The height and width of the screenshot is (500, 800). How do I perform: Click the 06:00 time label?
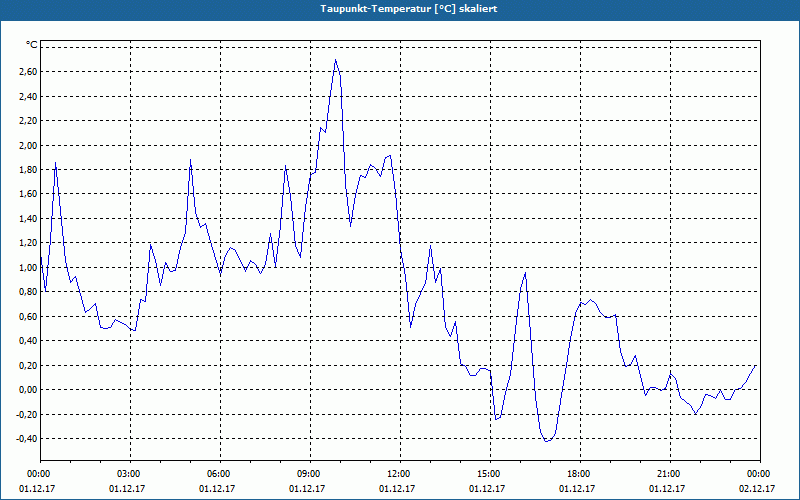[220, 474]
